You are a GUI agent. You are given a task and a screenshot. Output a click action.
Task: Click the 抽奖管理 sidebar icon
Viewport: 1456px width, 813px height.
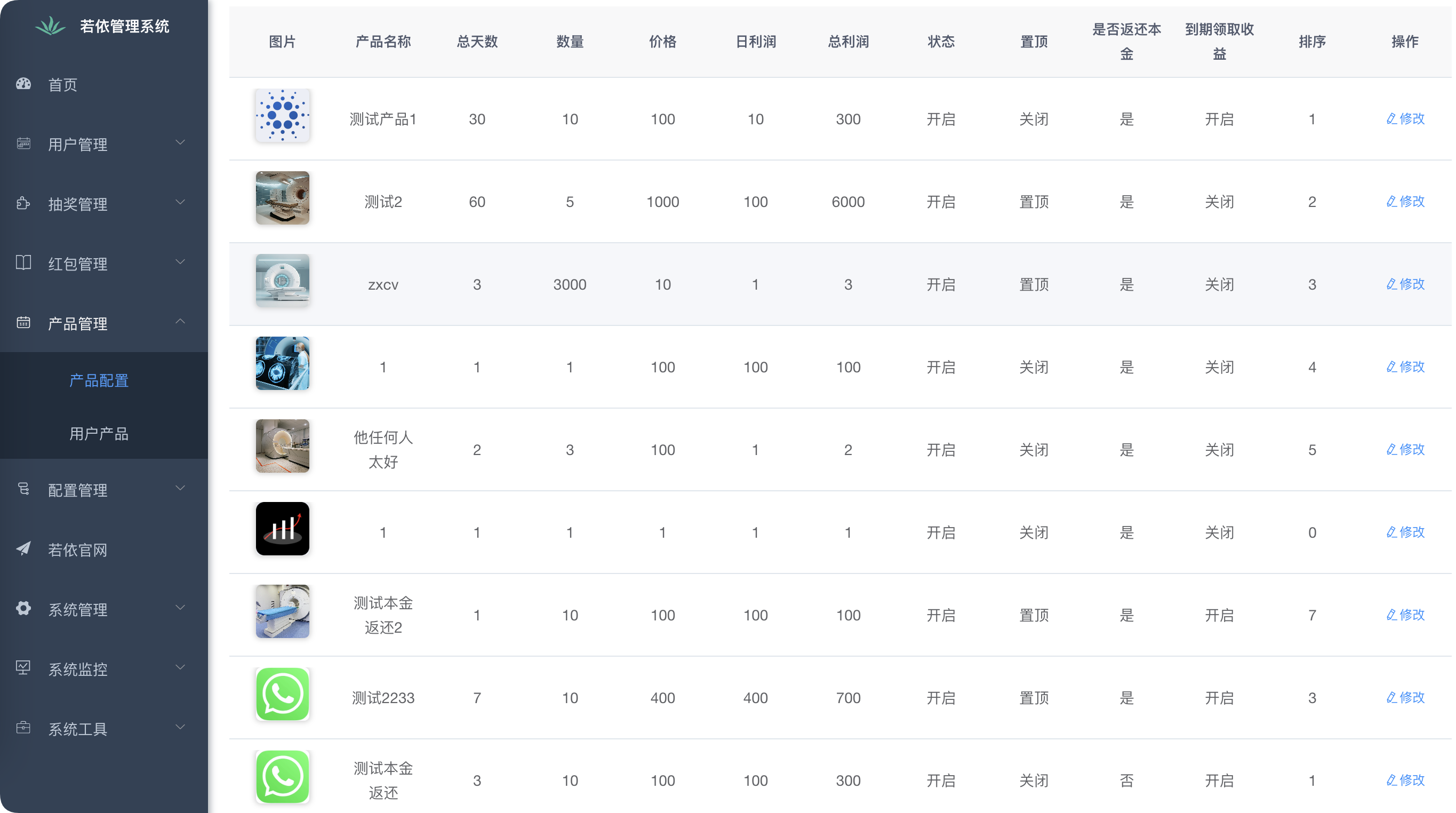(24, 204)
